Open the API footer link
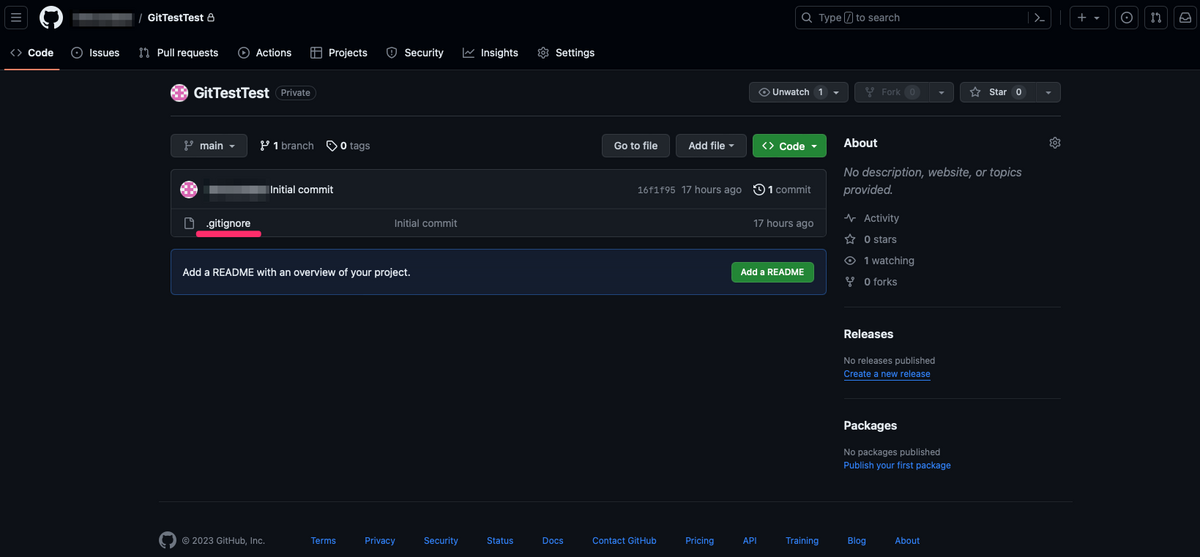Screen dimensions: 1200x557 click(x=750, y=541)
